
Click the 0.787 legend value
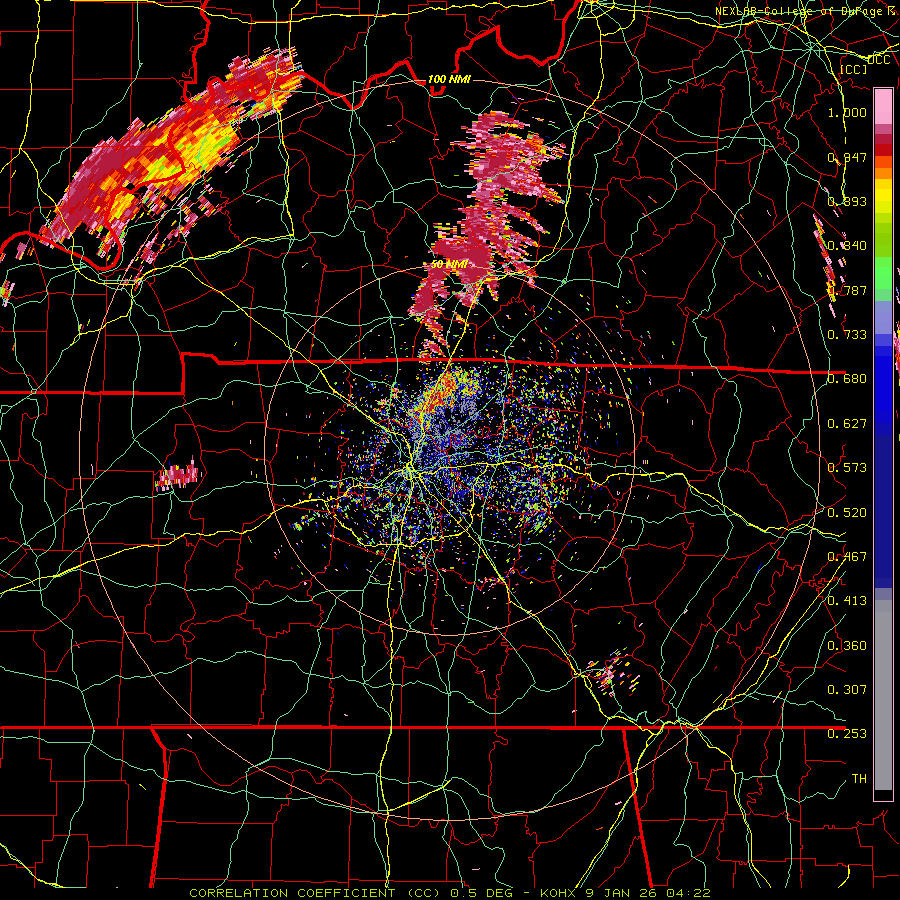point(847,290)
